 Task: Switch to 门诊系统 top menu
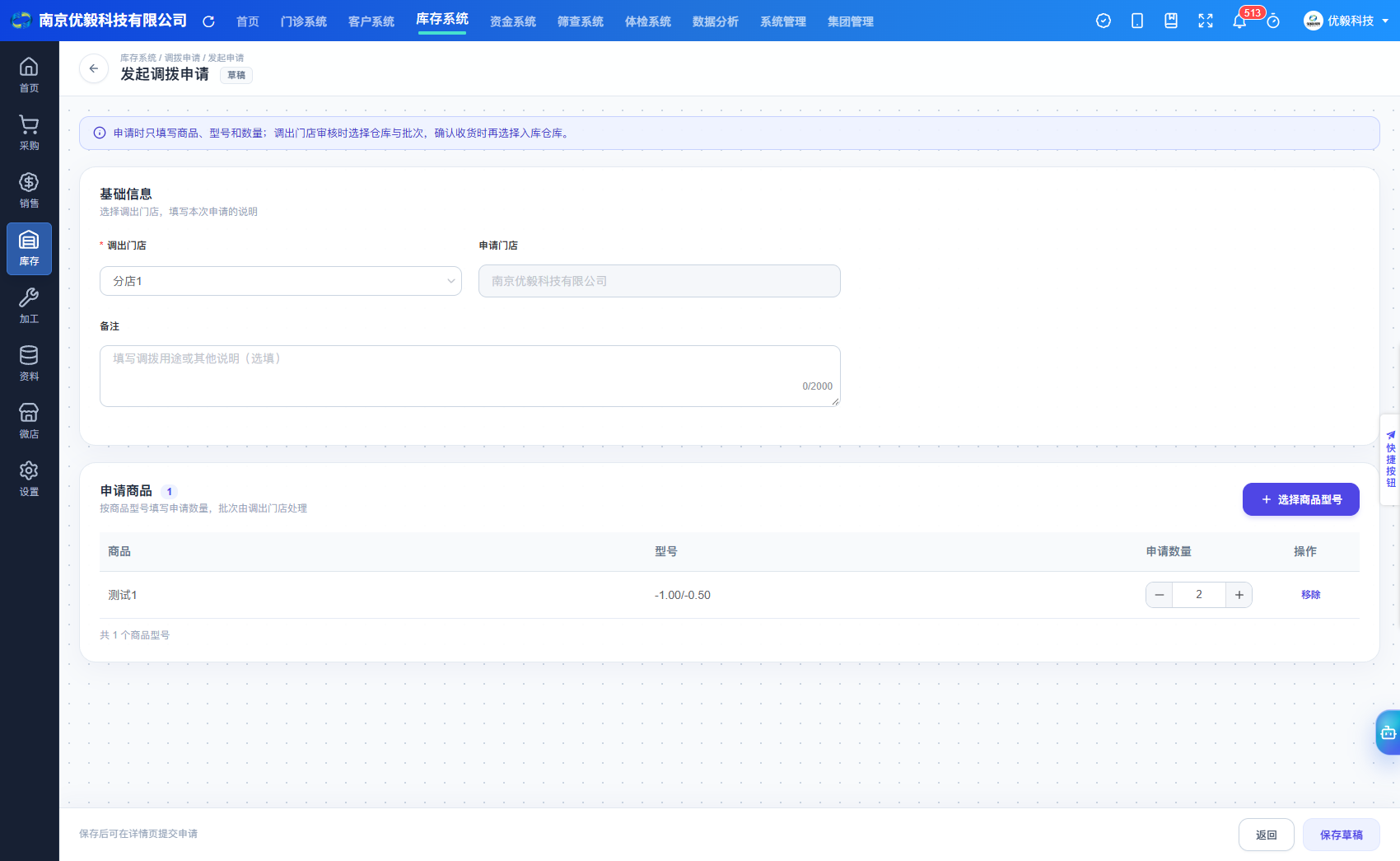(x=304, y=21)
